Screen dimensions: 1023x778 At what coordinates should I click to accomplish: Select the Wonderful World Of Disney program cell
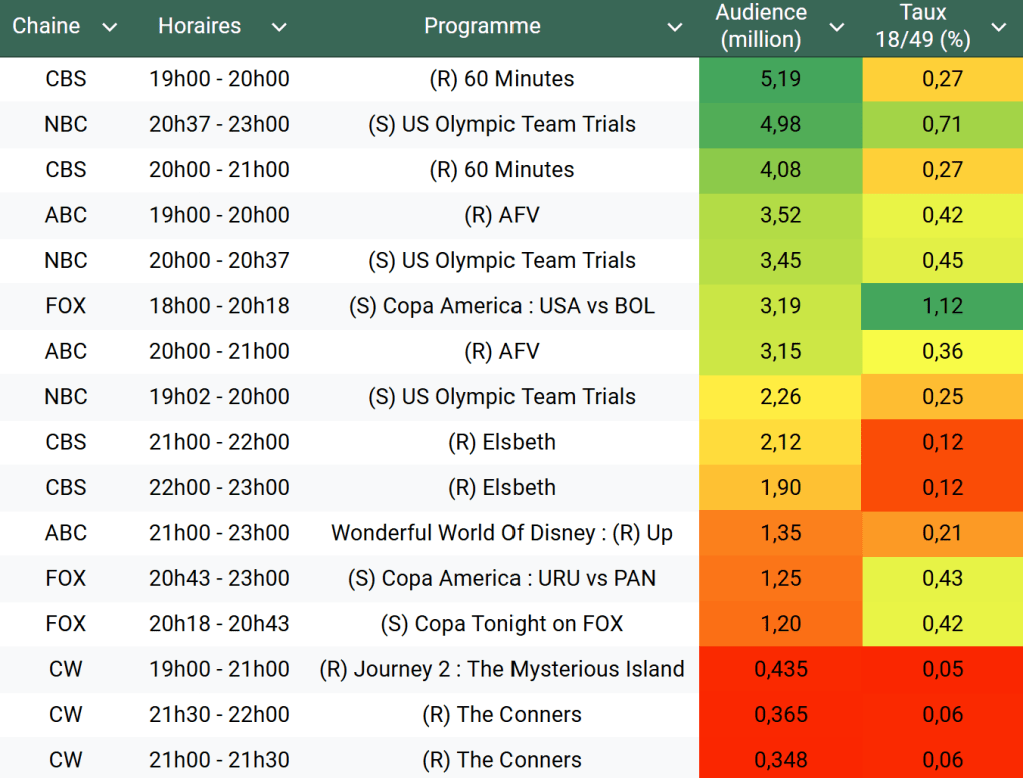[x=502, y=533]
